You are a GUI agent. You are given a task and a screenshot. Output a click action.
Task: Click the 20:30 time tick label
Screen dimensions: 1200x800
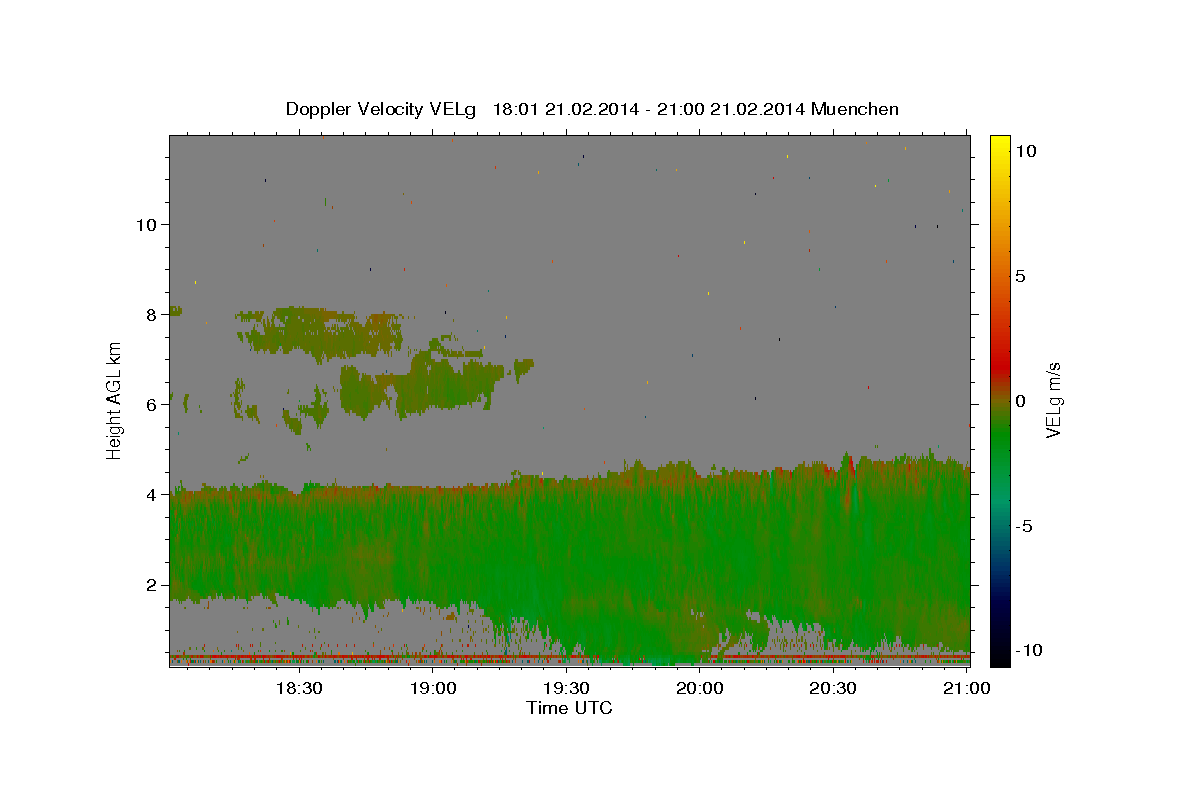point(833,688)
